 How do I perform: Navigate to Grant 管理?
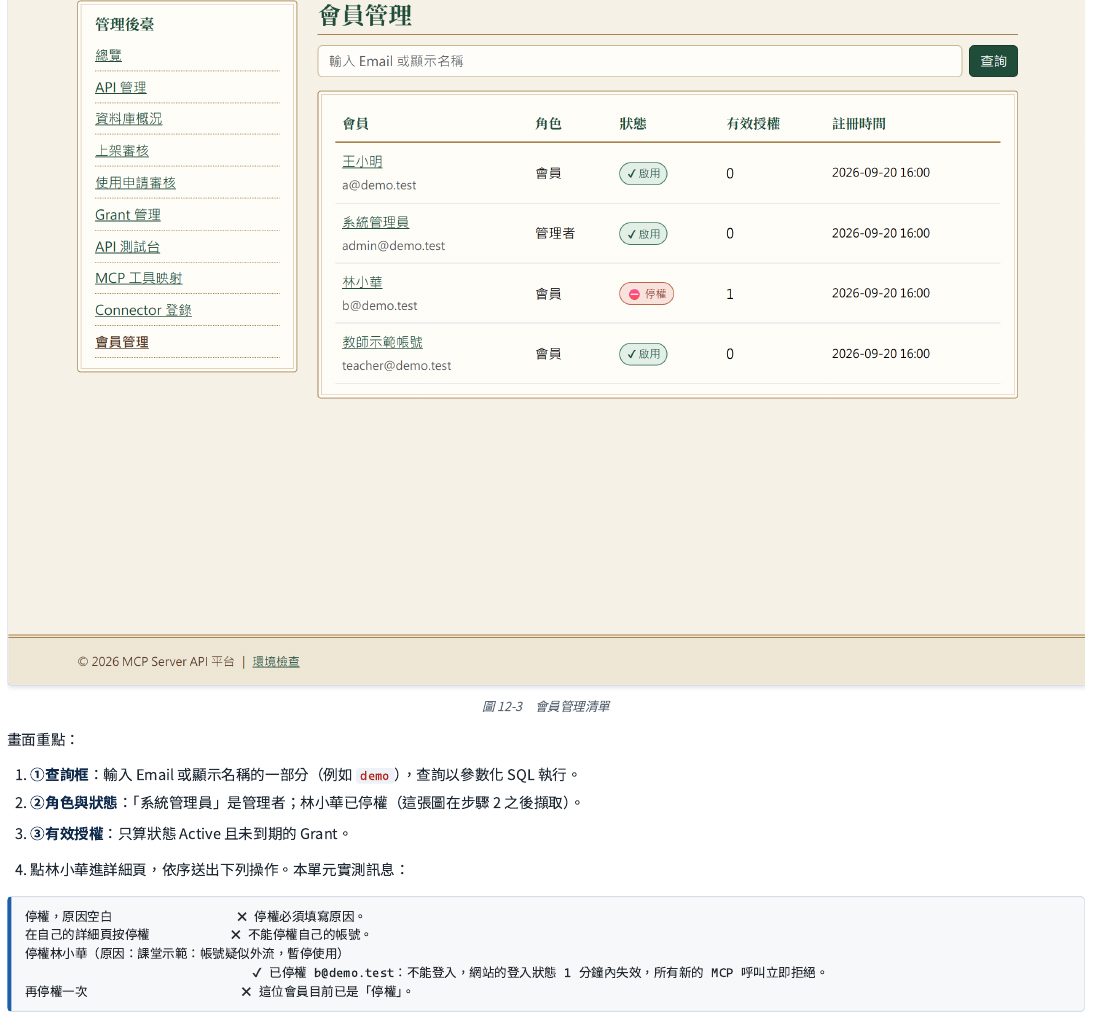coord(128,215)
